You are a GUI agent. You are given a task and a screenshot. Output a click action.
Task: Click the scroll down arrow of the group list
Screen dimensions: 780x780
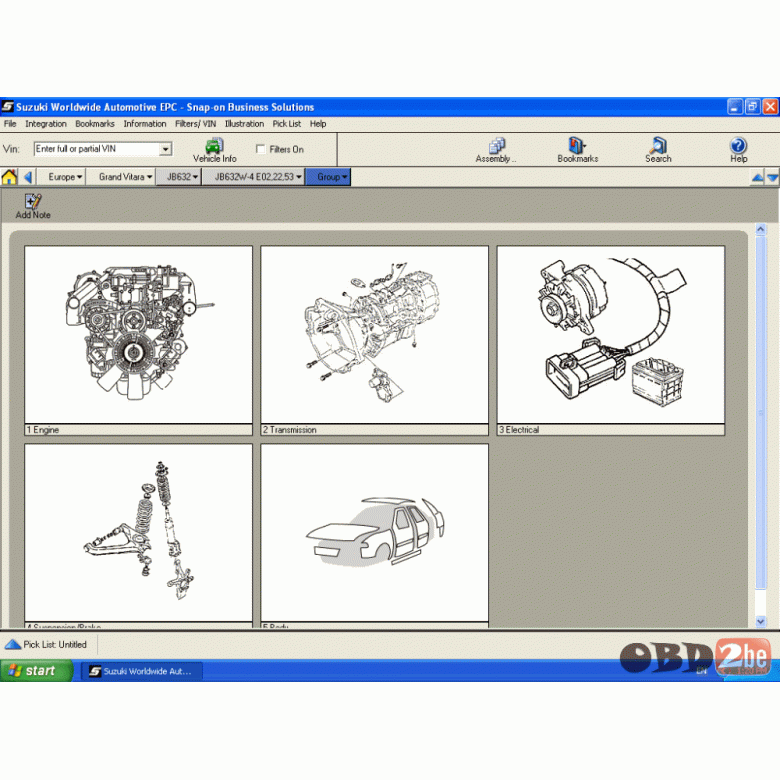coord(760,621)
